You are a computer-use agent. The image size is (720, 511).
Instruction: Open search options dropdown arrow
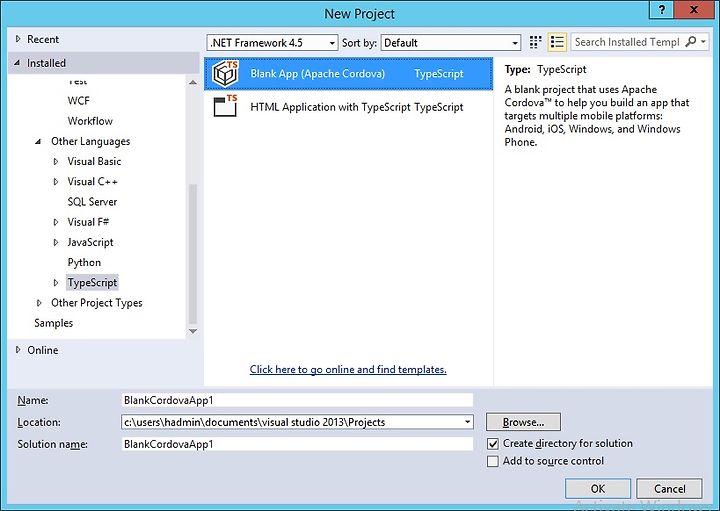coord(703,42)
